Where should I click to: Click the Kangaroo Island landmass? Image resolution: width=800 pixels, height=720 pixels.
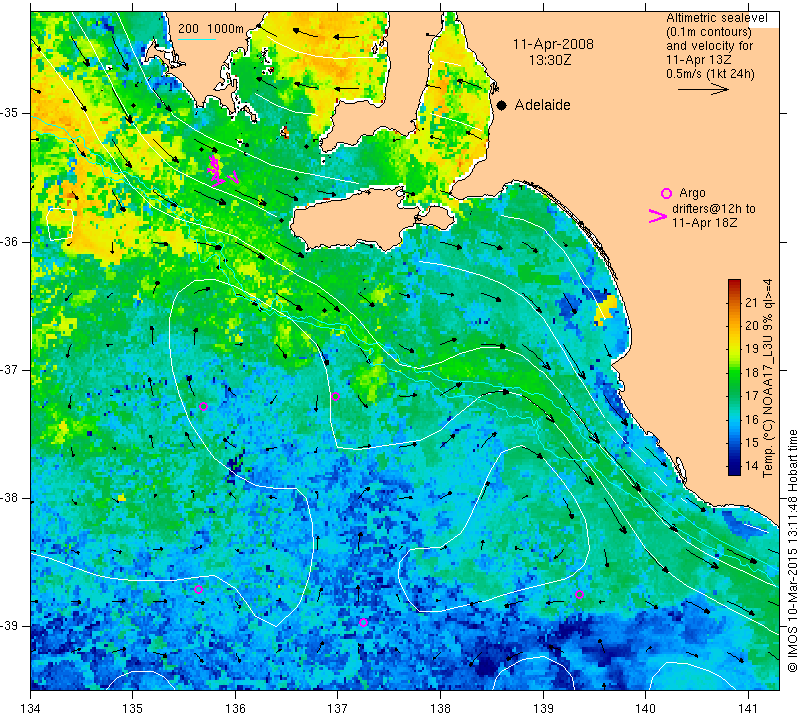pos(355,220)
